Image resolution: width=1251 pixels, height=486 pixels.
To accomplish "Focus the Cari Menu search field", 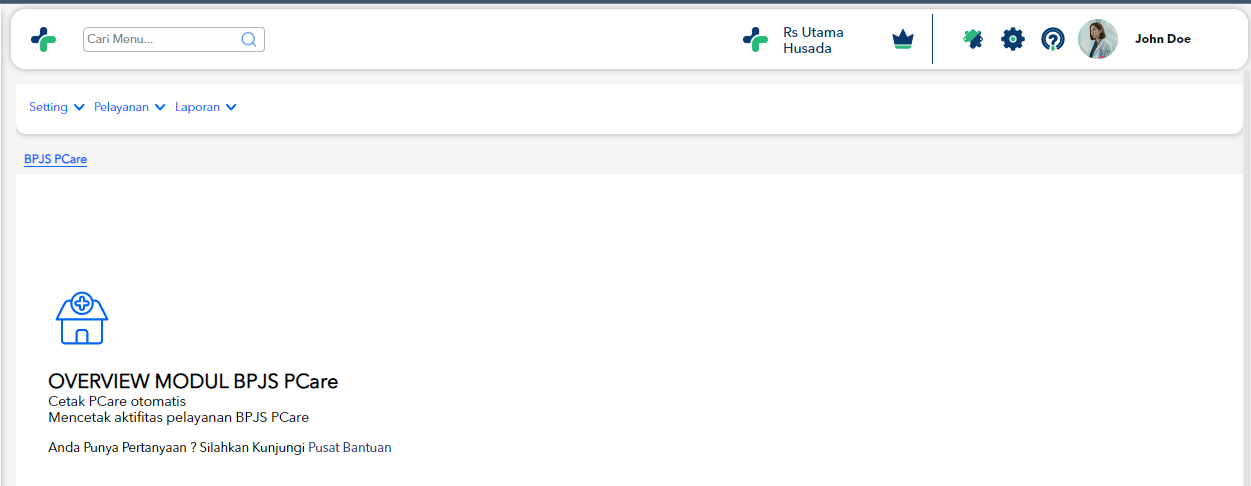I will (x=174, y=39).
